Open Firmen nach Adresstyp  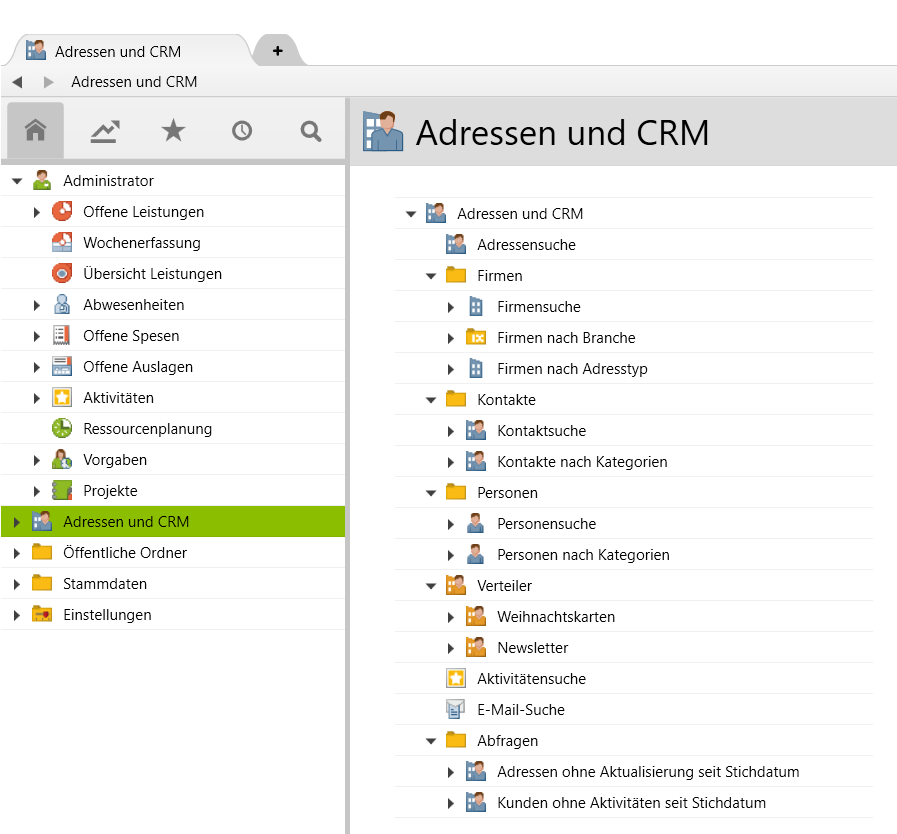coord(572,368)
